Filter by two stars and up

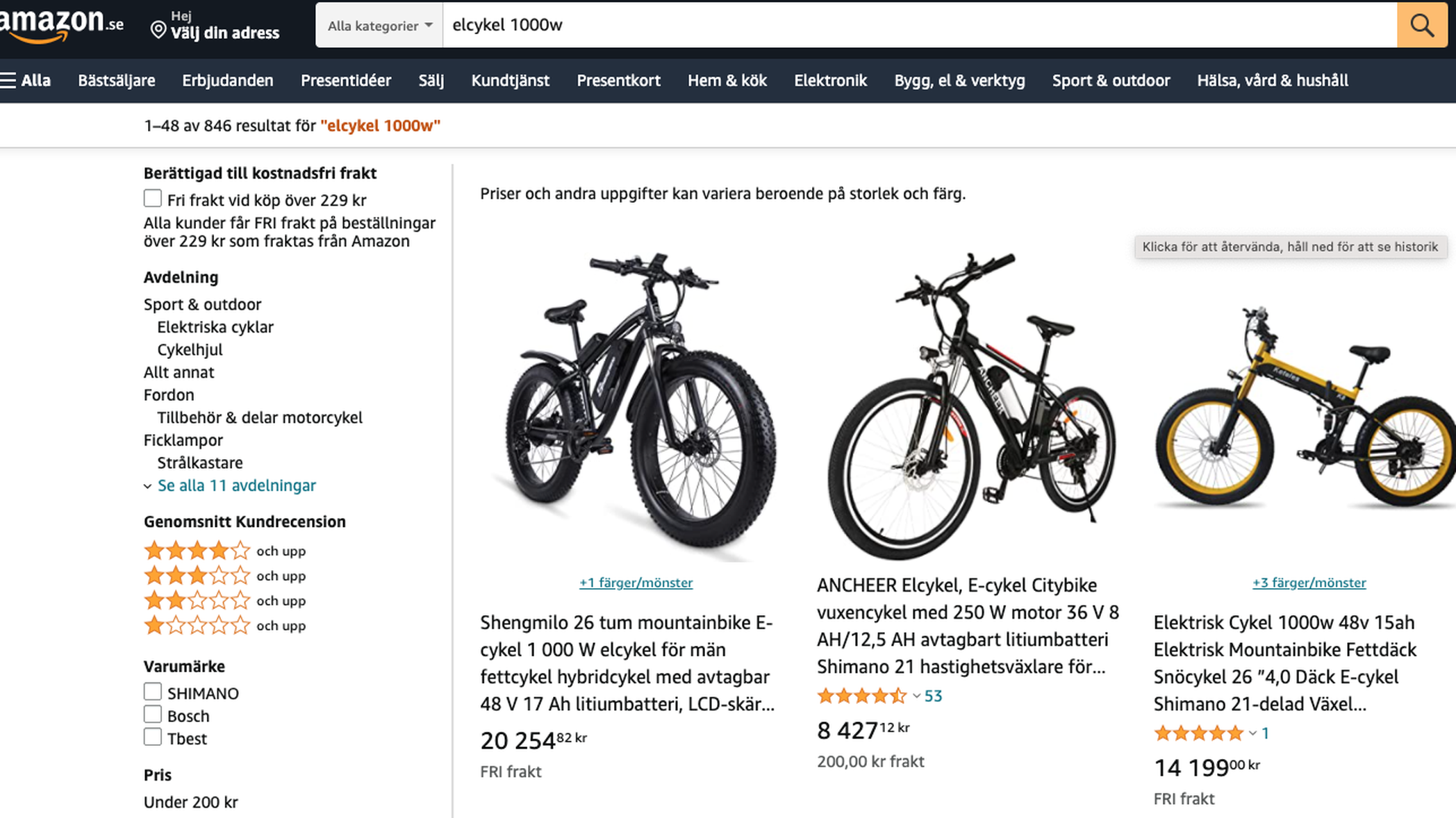point(197,601)
